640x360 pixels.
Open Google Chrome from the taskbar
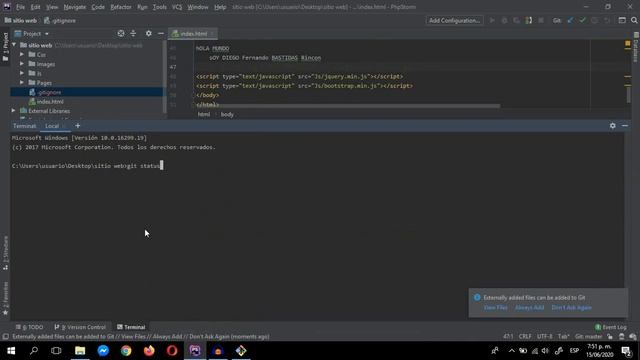pyautogui.click(x=126, y=351)
